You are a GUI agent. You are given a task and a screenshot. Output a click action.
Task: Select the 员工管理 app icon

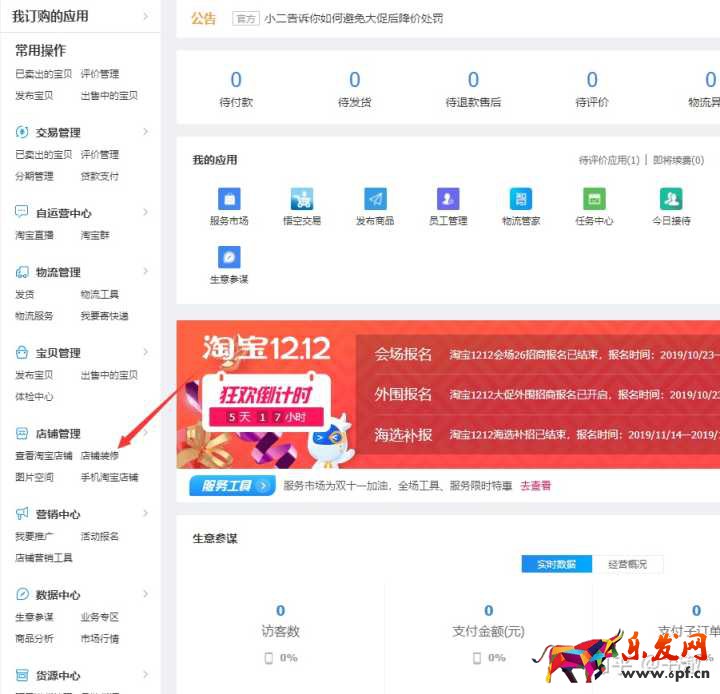point(448,199)
